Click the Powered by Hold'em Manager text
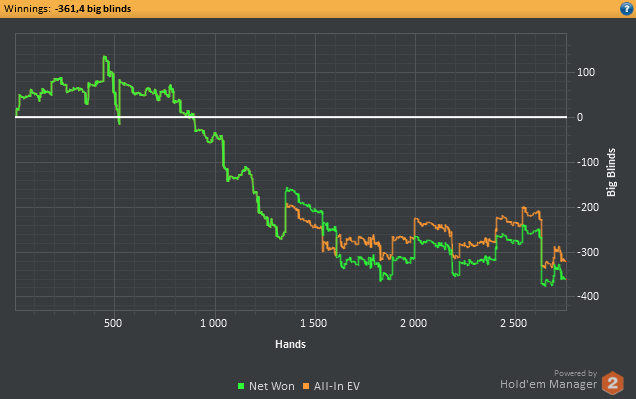 coord(548,380)
